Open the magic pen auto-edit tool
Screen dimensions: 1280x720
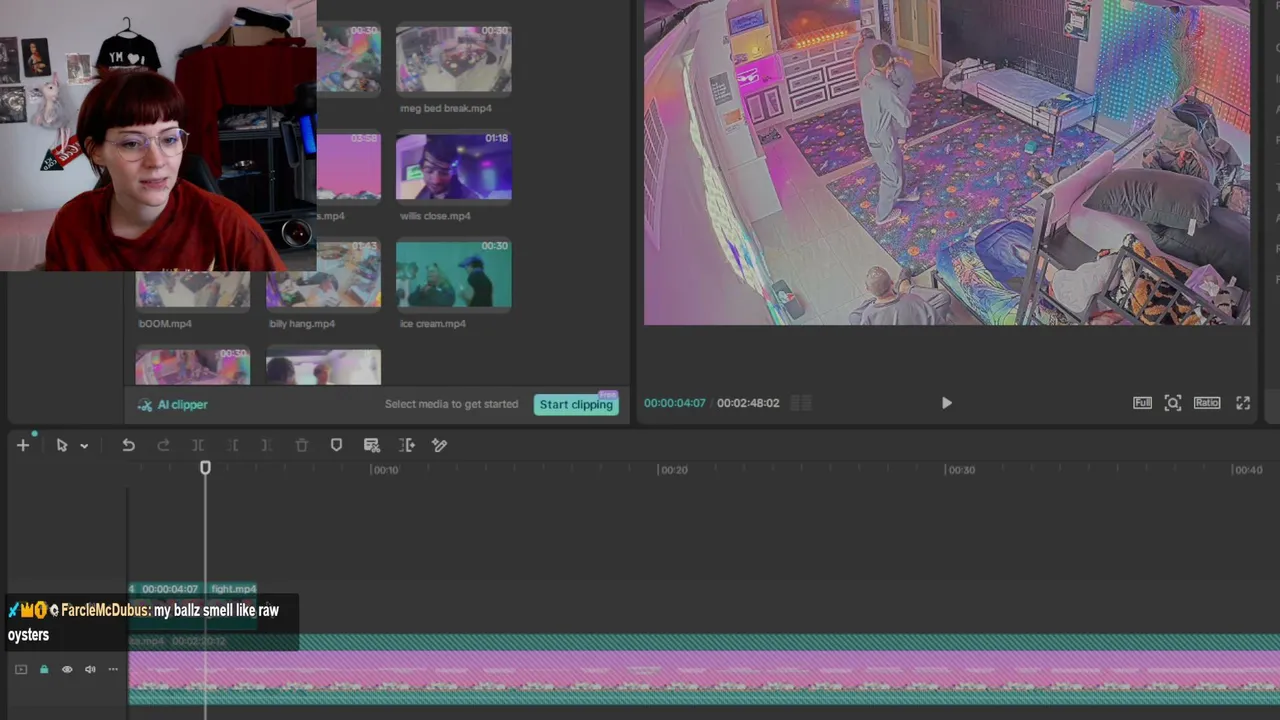(x=440, y=445)
